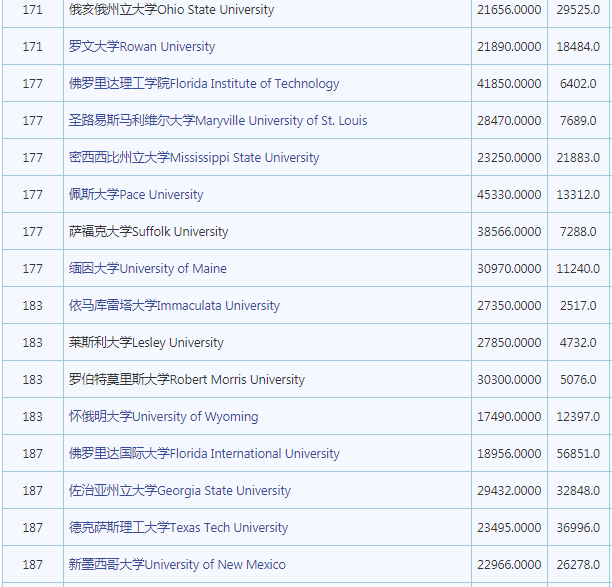
Task: Select enrollment value 13312.0
Action: [x=578, y=195]
